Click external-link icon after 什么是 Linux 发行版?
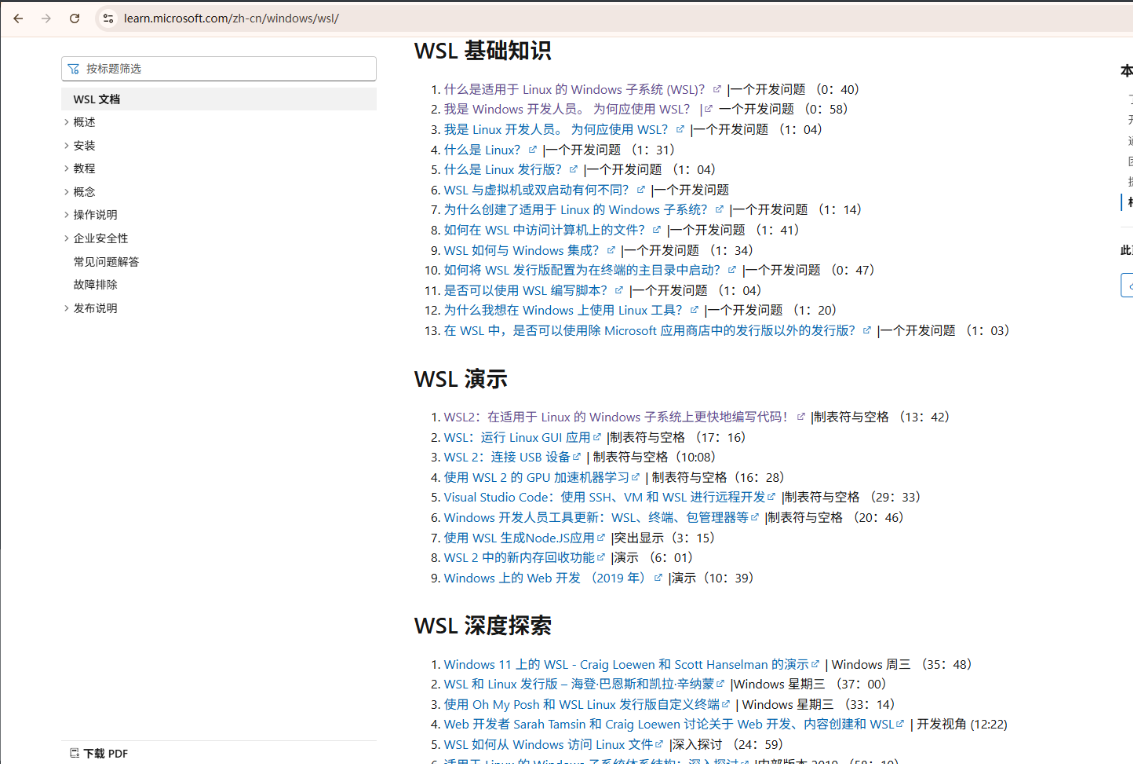 point(573,170)
